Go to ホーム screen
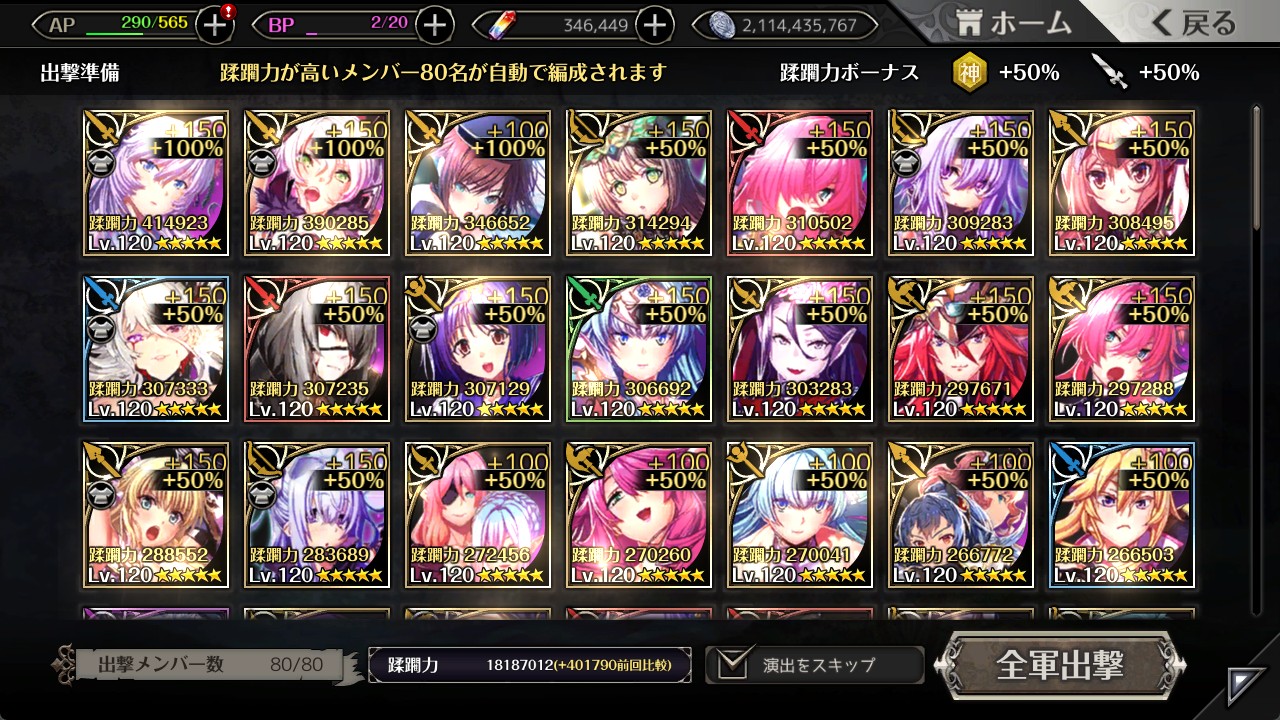The height and width of the screenshot is (720, 1280). [1012, 23]
